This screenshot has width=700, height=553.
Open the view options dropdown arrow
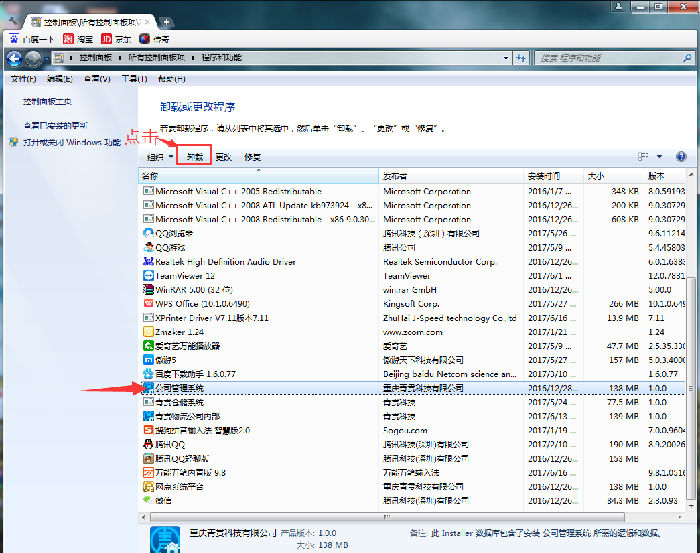click(x=661, y=157)
